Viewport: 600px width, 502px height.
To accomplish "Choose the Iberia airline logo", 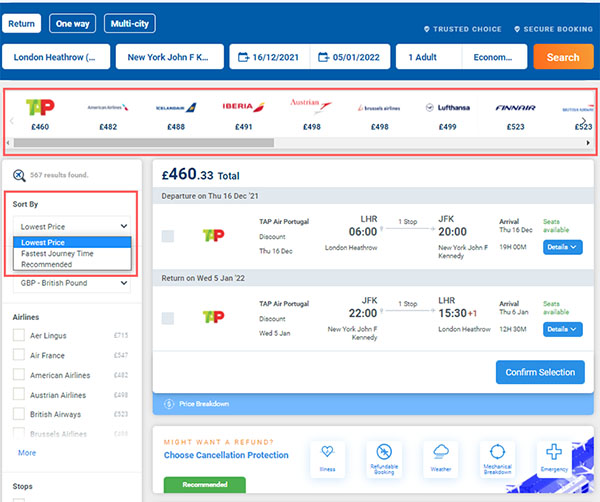I will (244, 106).
